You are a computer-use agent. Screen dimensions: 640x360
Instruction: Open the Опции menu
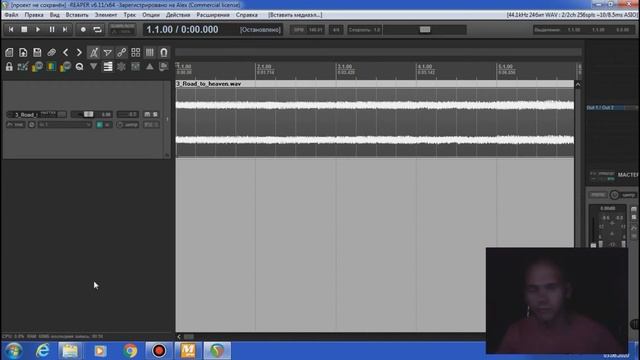(x=151, y=15)
